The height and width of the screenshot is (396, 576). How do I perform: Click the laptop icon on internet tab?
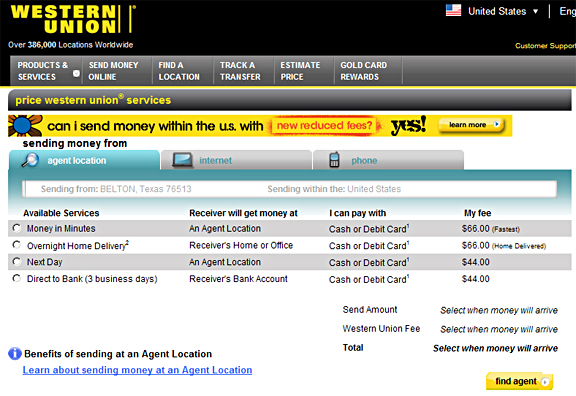pos(183,161)
